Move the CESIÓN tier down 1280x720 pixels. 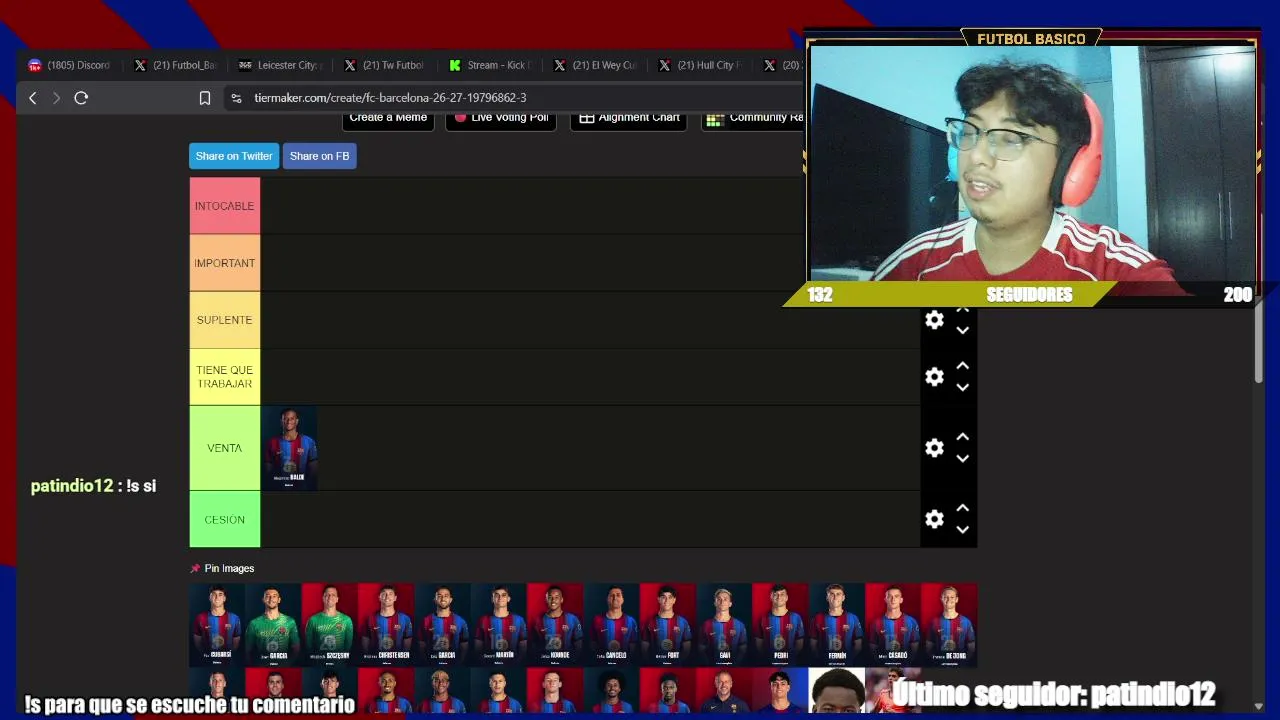point(962,531)
